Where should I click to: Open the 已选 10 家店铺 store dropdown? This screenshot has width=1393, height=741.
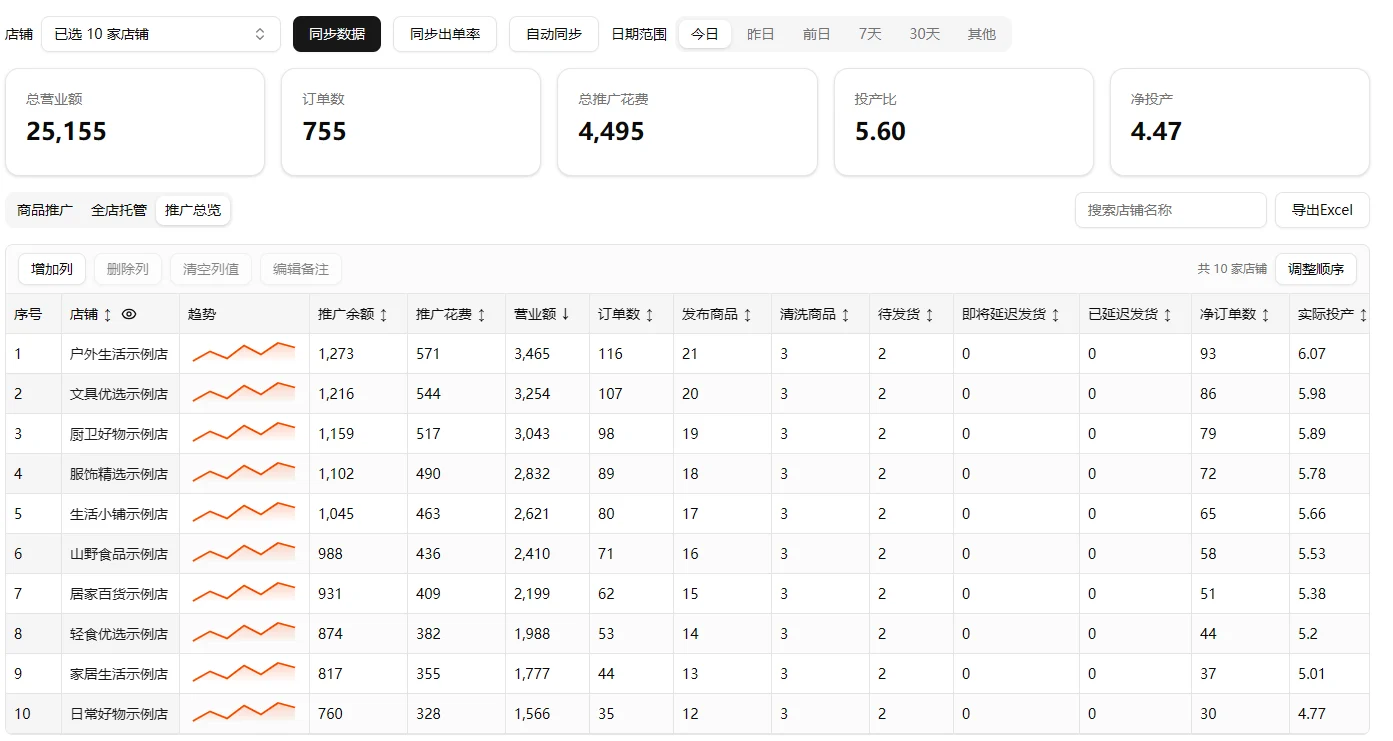(x=161, y=34)
